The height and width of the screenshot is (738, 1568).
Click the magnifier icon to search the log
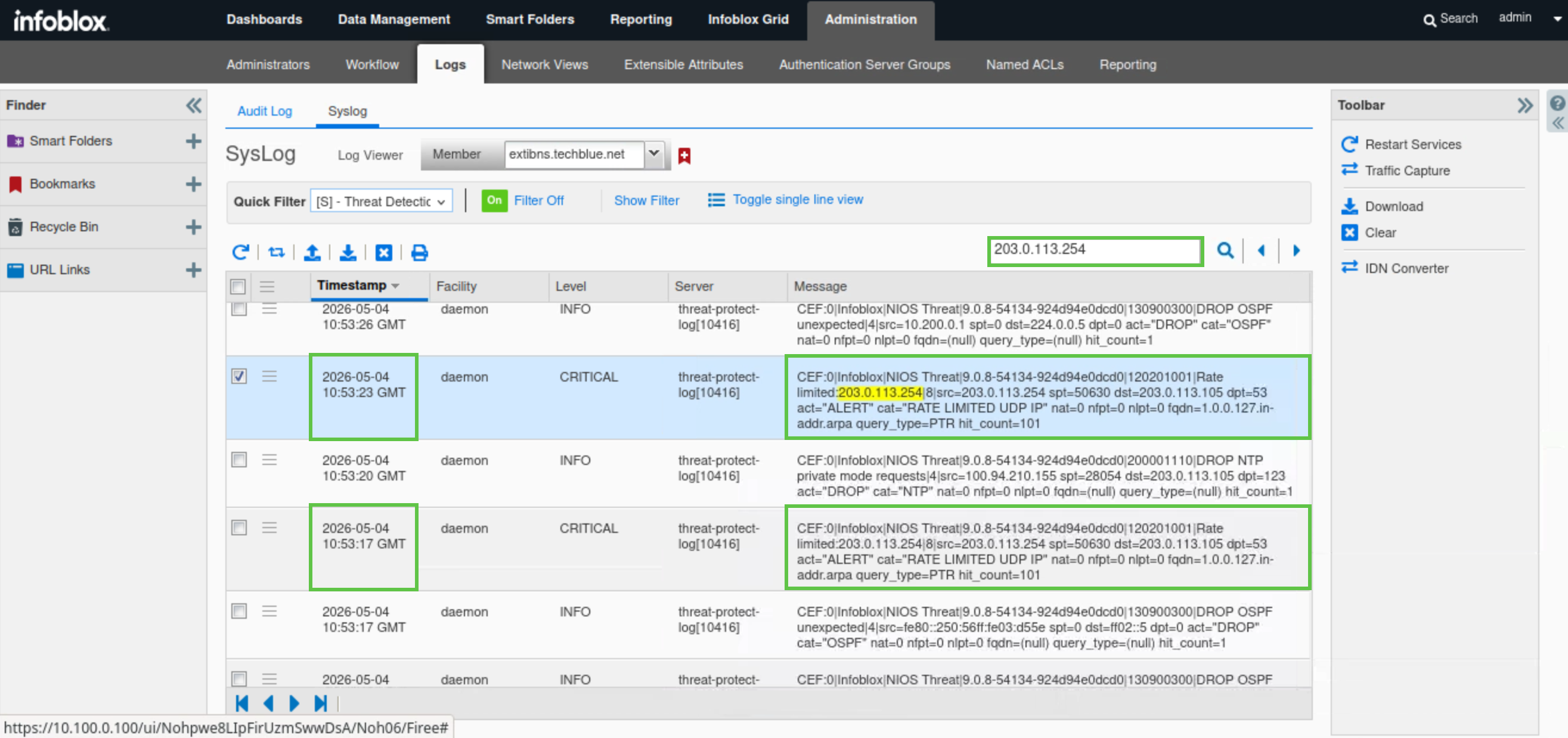tap(1225, 250)
